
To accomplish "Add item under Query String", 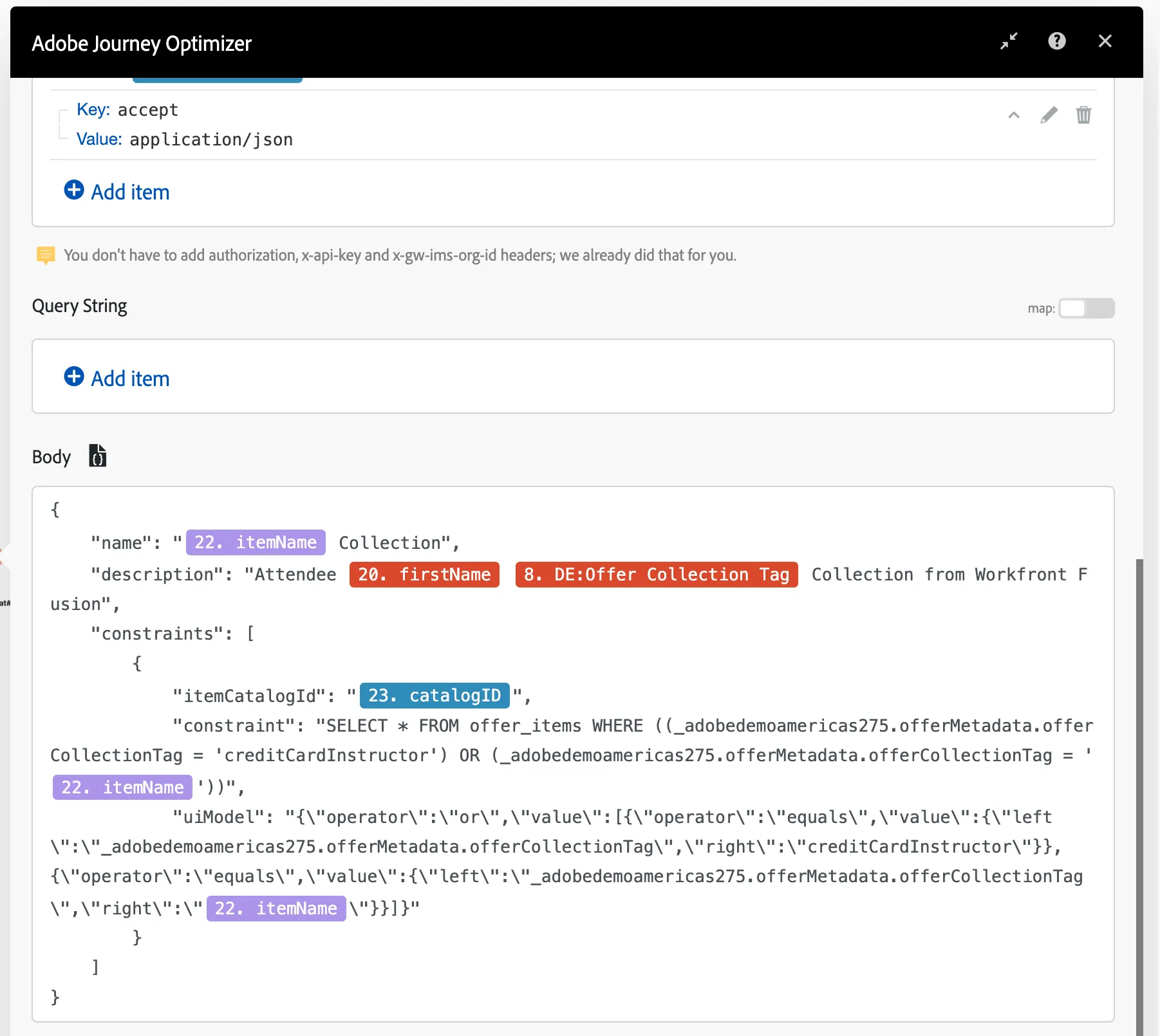I will click(117, 378).
